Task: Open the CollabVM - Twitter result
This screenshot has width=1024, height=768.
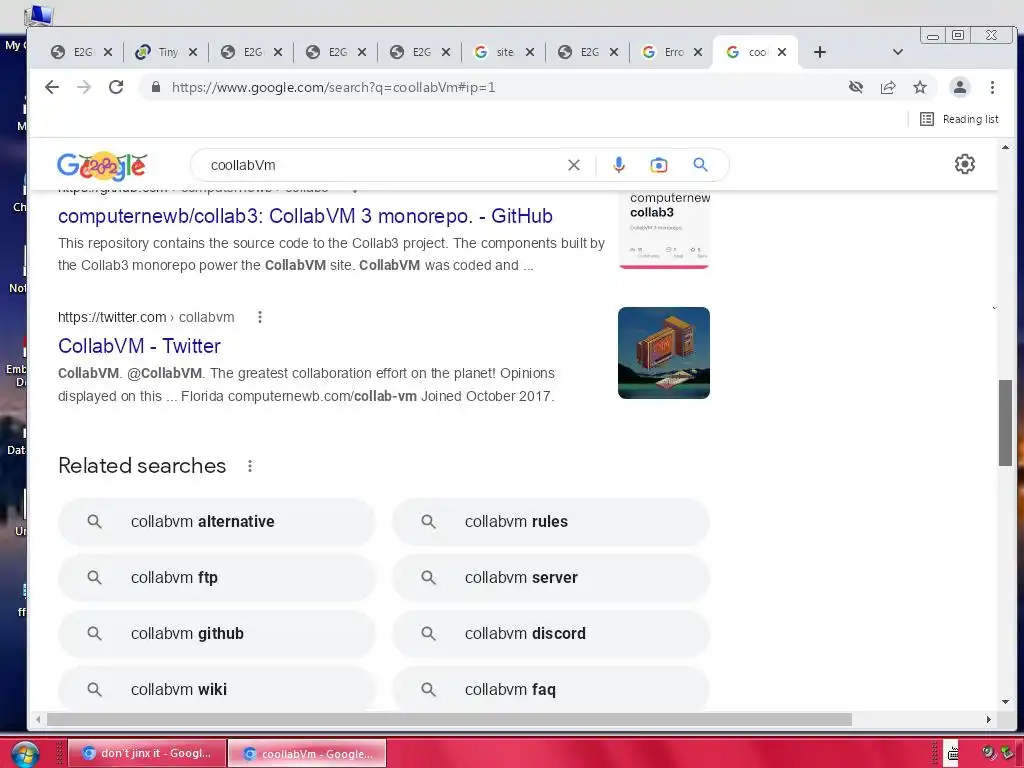Action: click(x=139, y=345)
